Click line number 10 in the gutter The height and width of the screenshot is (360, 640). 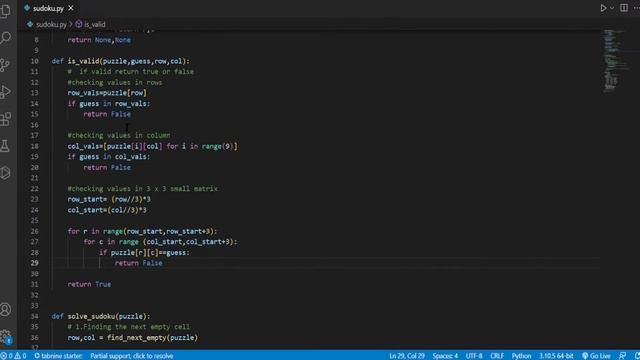[34, 61]
